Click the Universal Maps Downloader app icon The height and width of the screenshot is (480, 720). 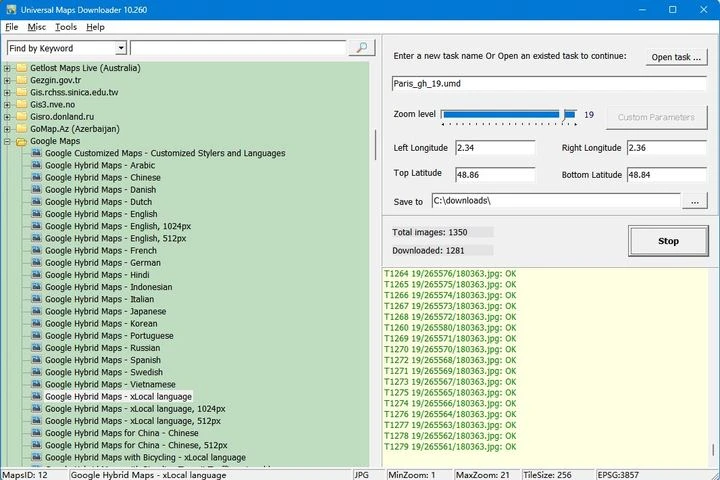[x=11, y=10]
